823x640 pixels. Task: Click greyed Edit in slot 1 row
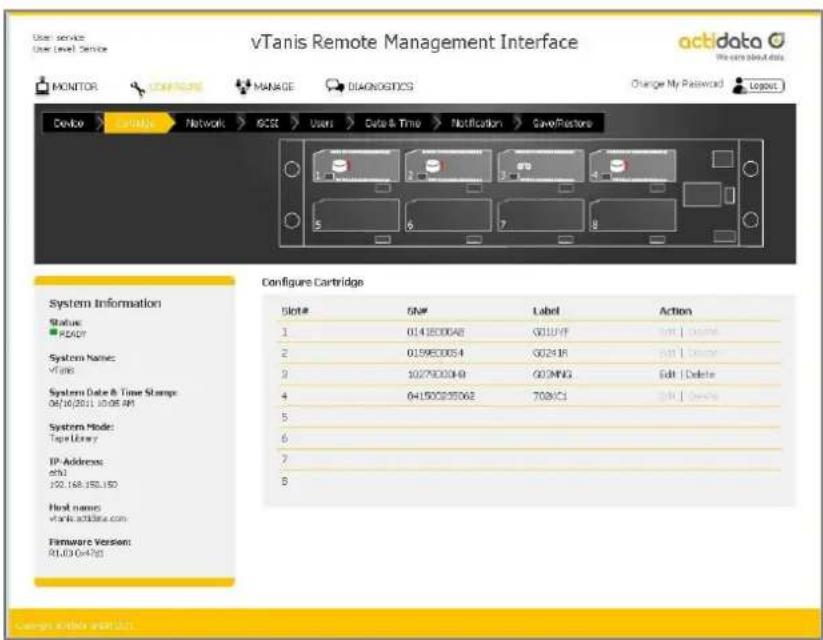667,332
